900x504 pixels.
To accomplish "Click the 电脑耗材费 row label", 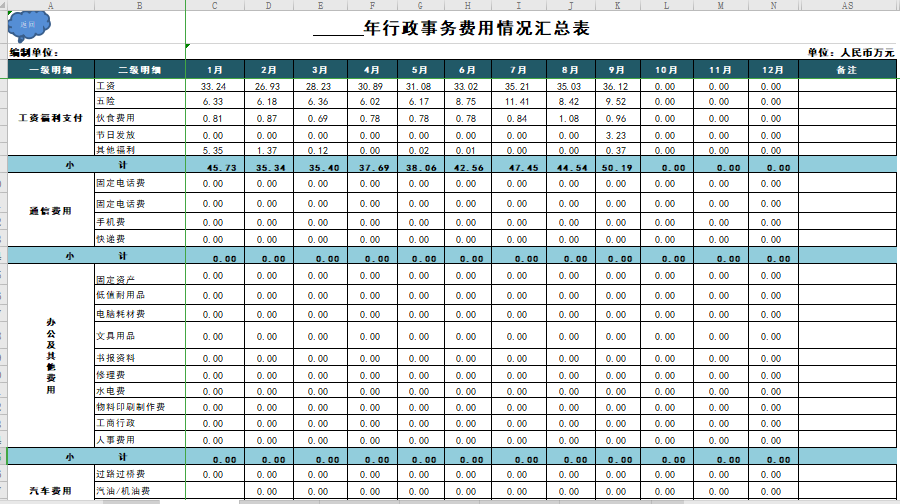I will 139,314.
